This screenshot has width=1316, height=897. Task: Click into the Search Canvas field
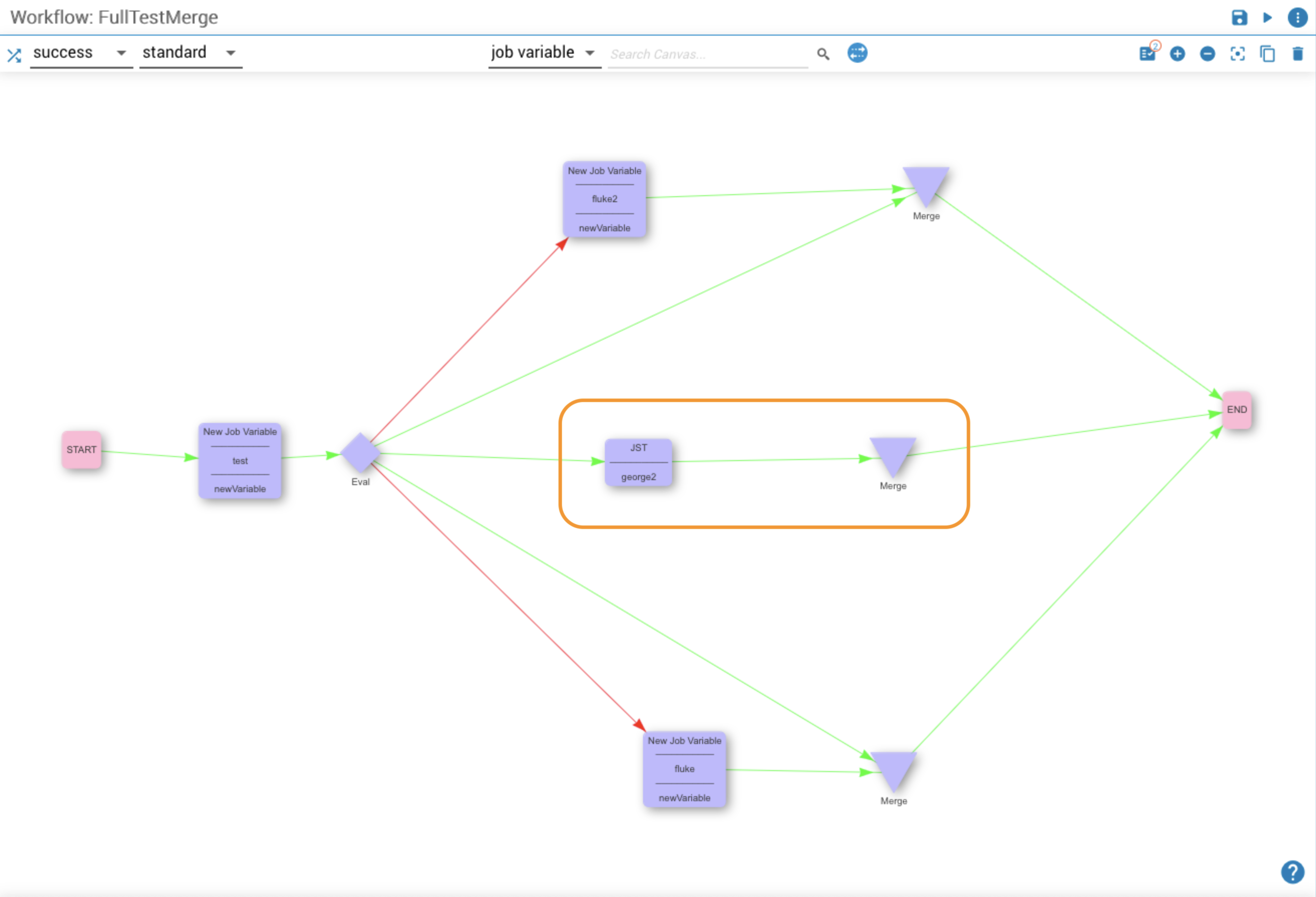coord(708,54)
